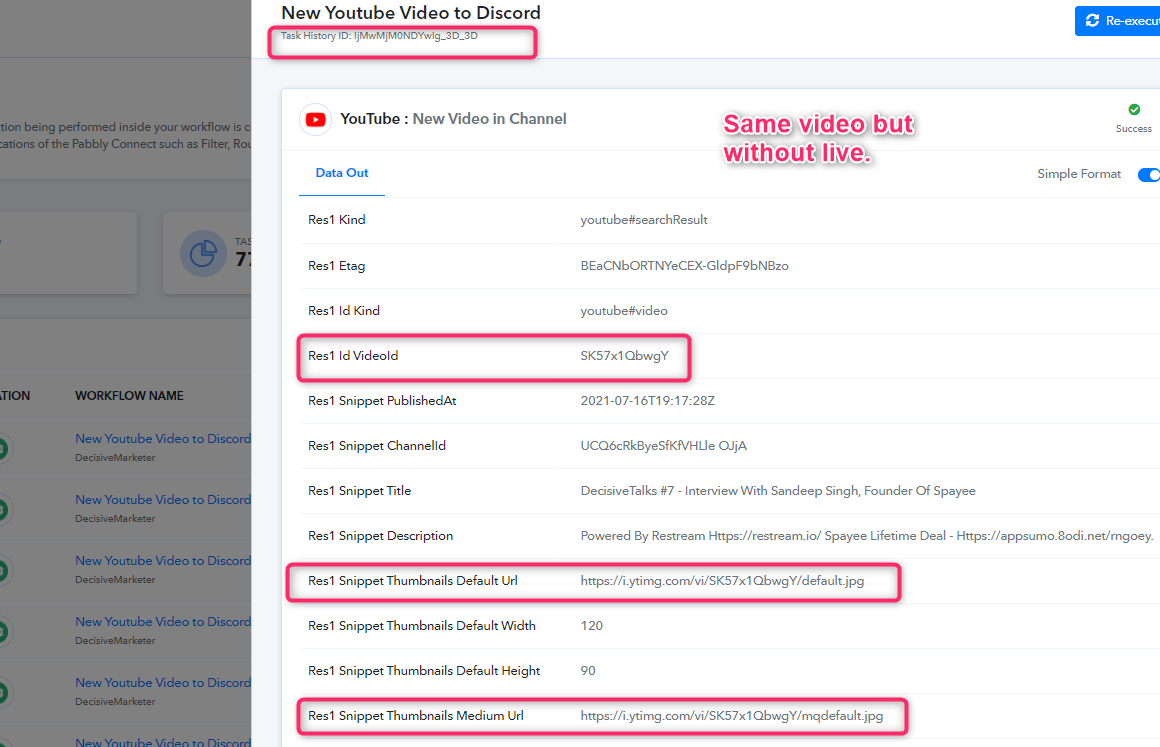Open the Data Out tab
The image size is (1160, 747).
(x=342, y=173)
